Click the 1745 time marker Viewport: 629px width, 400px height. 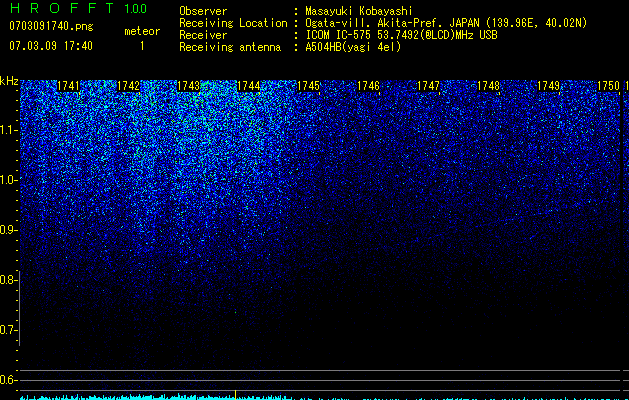(x=308, y=86)
